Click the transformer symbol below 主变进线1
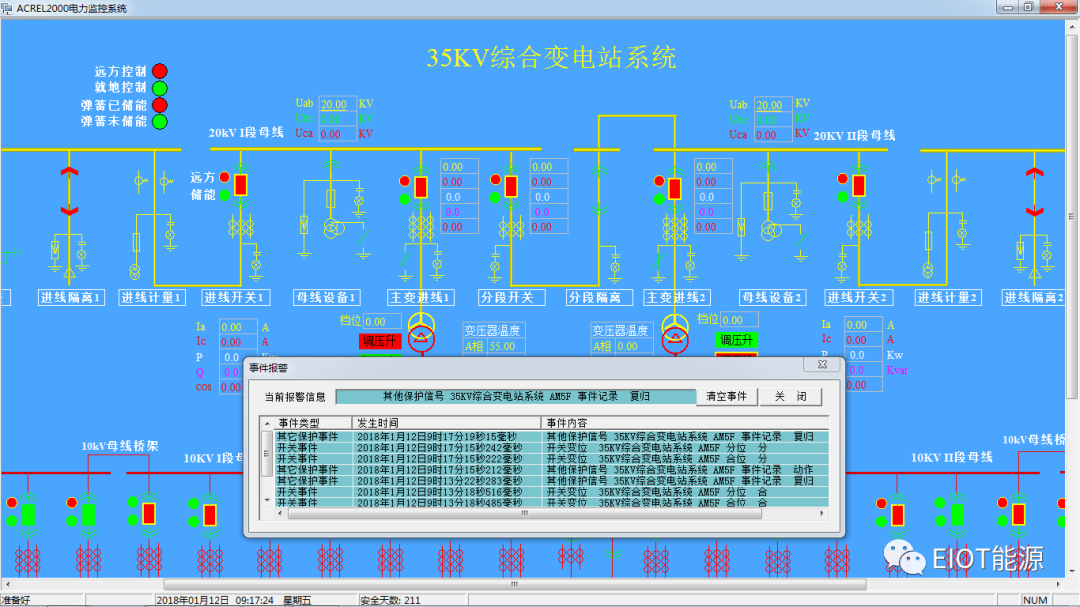1080x607 pixels. click(x=421, y=331)
